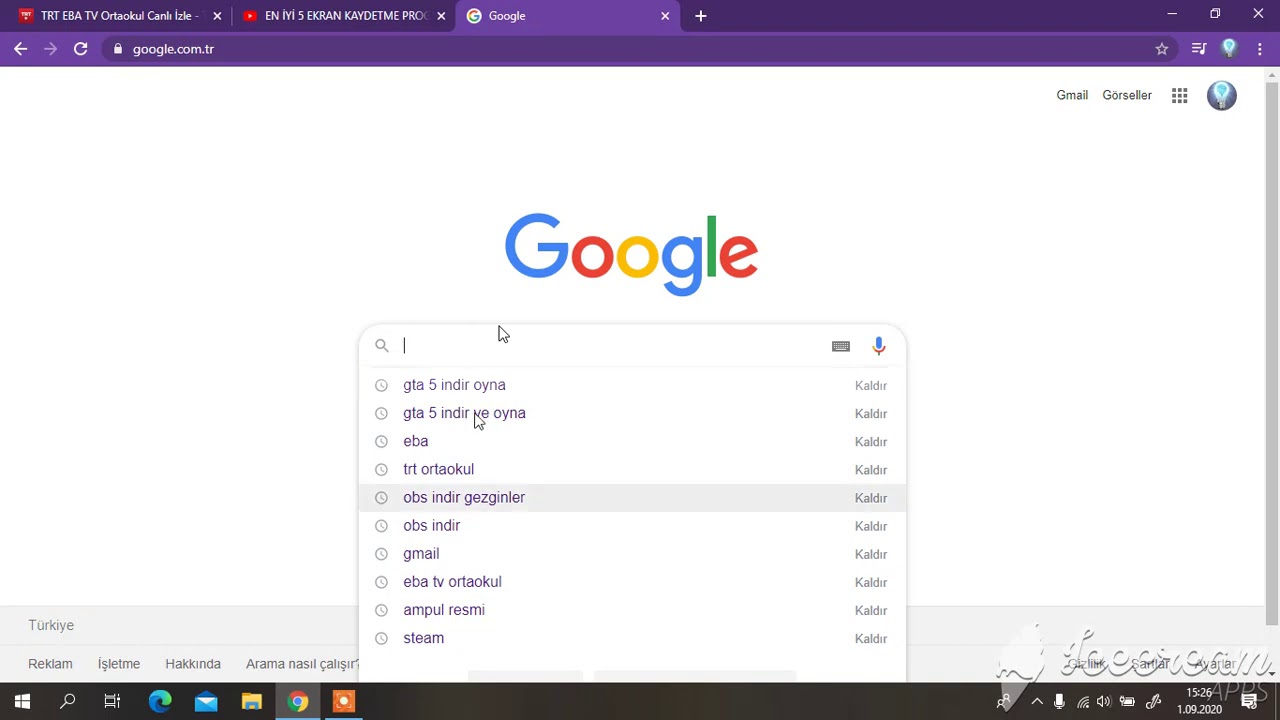Click the Chrome taskbar icon
Viewport: 1280px width, 720px height.
[x=298, y=702]
